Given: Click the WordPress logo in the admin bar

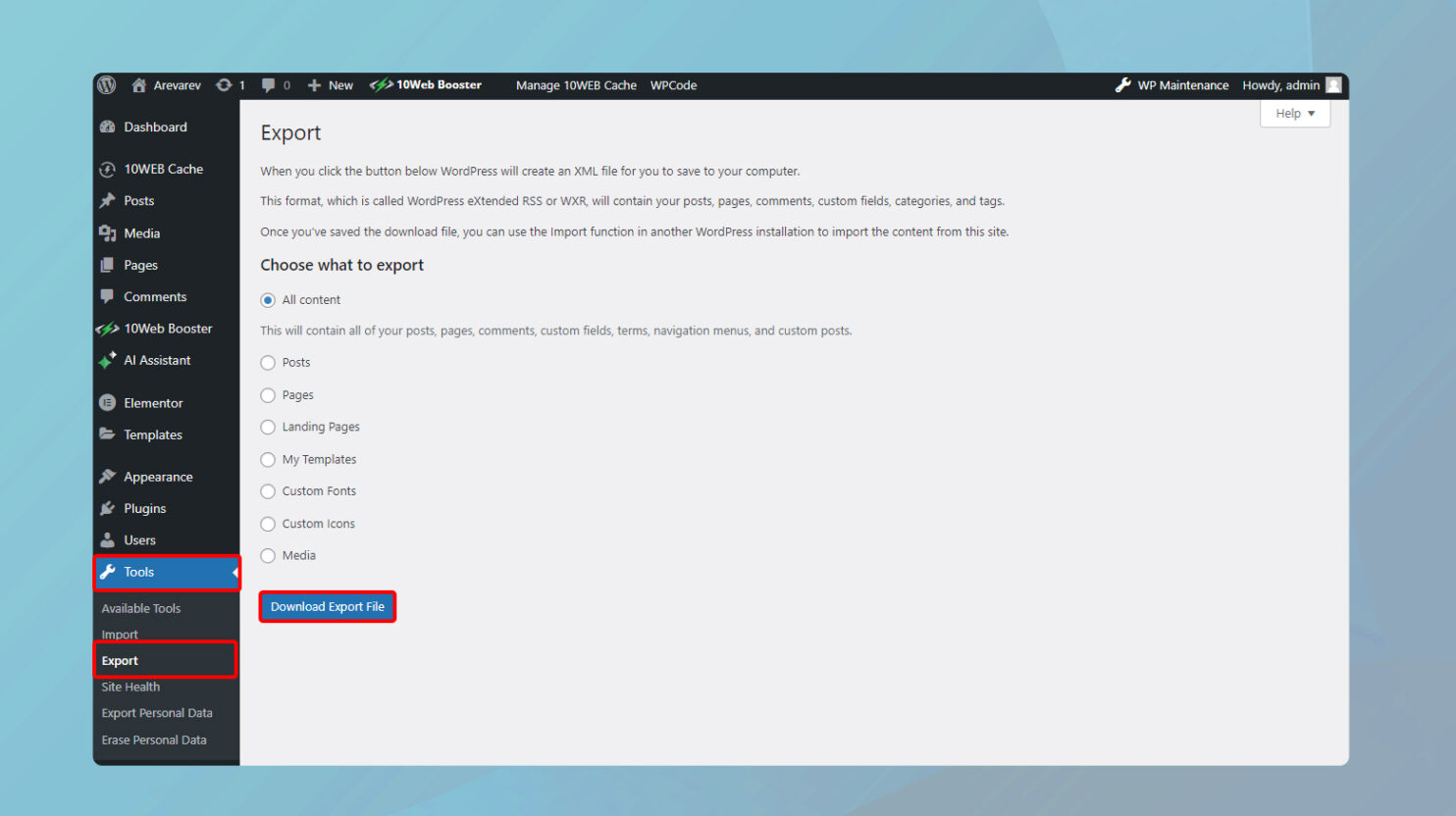Looking at the screenshot, I should point(106,85).
